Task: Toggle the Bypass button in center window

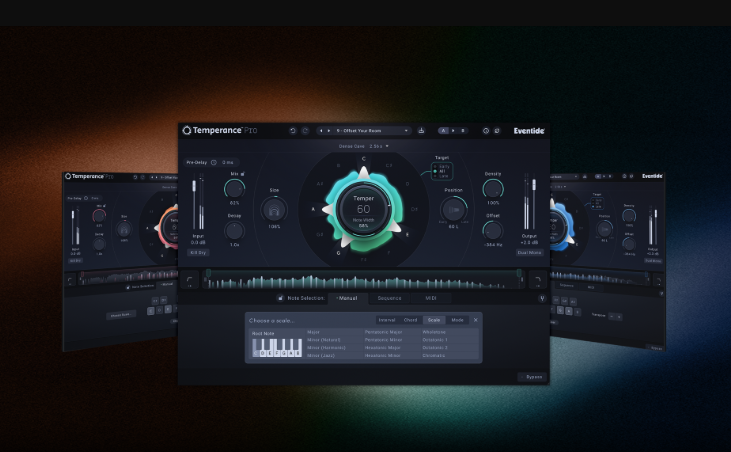Action: tap(532, 377)
